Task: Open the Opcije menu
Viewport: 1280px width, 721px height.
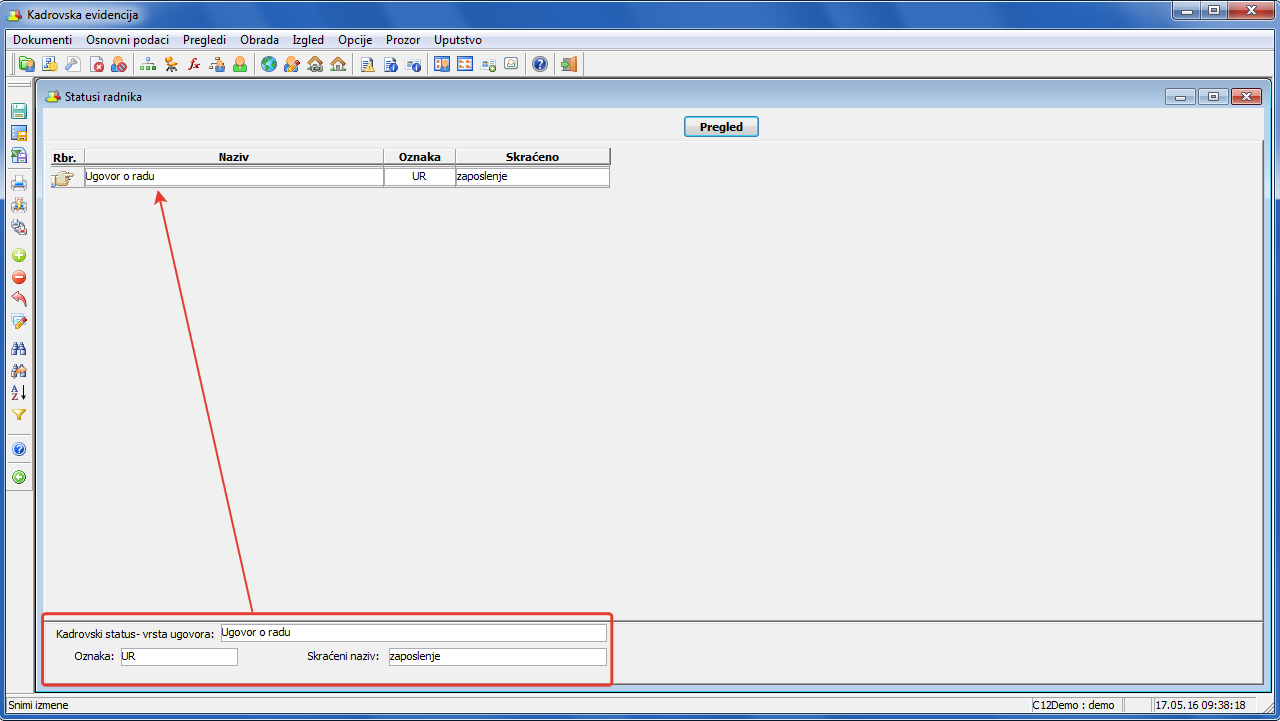Action: tap(355, 40)
